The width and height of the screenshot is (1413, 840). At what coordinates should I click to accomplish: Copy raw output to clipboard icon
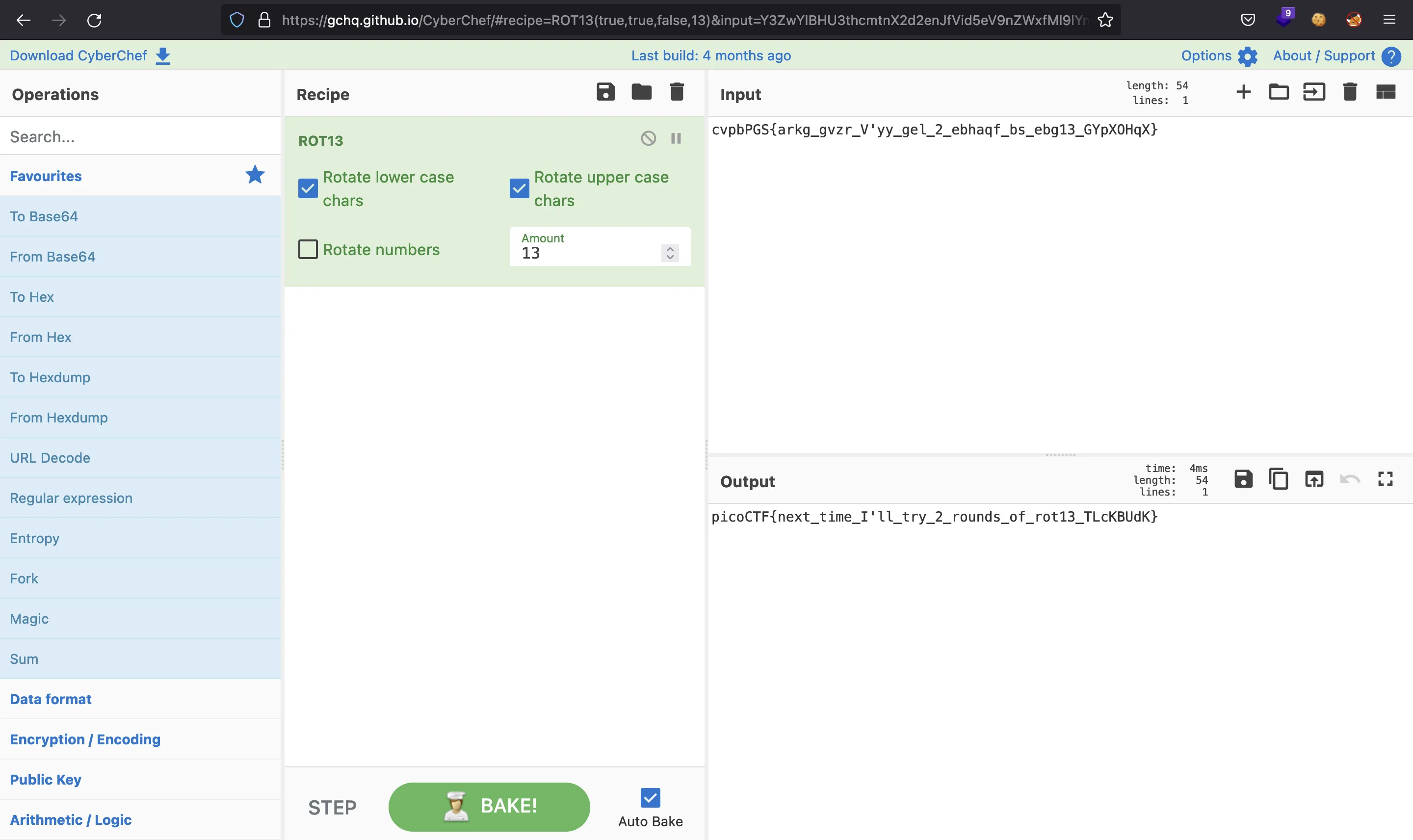coord(1278,479)
